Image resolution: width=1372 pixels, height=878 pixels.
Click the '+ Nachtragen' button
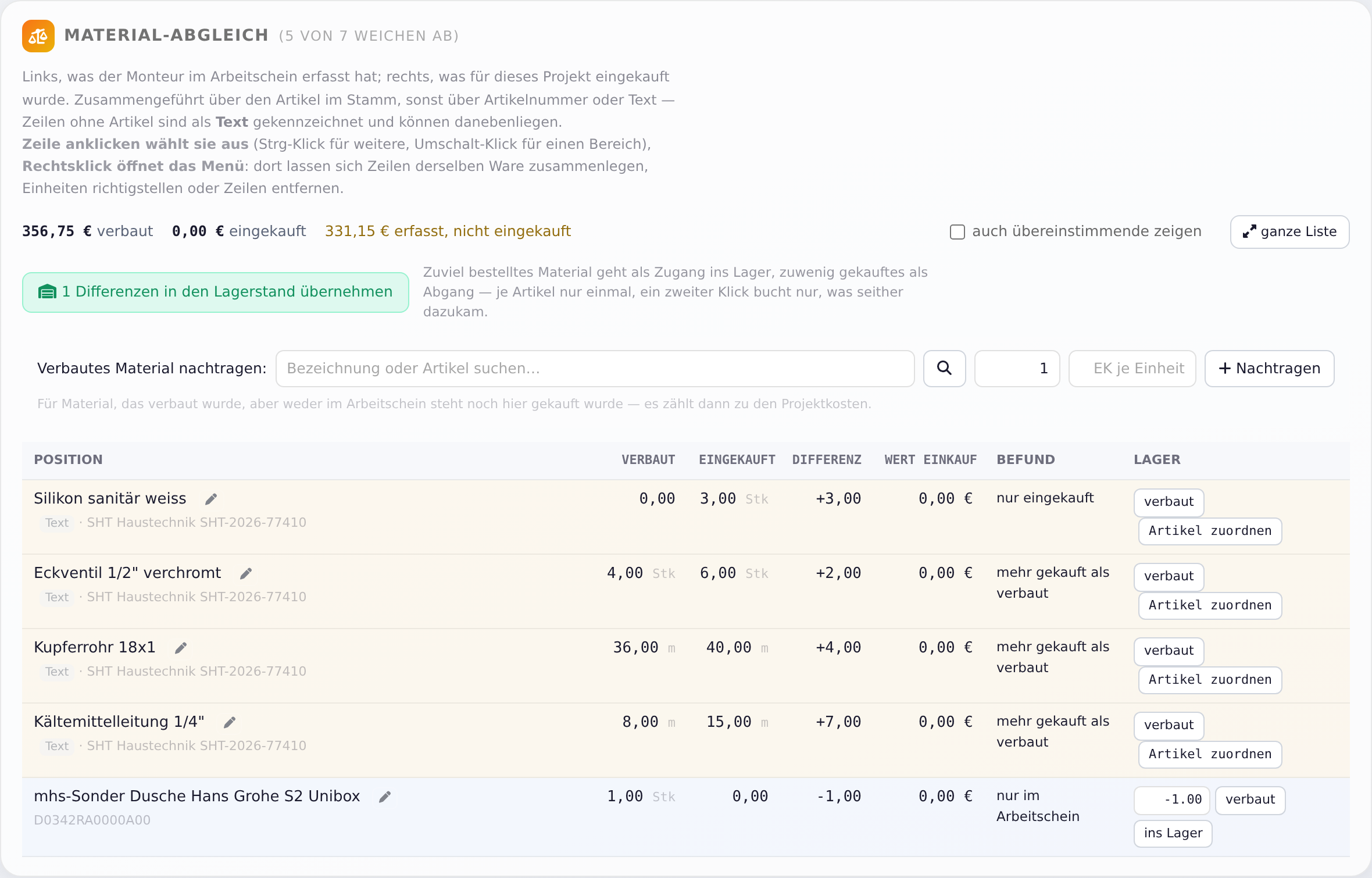(1269, 369)
